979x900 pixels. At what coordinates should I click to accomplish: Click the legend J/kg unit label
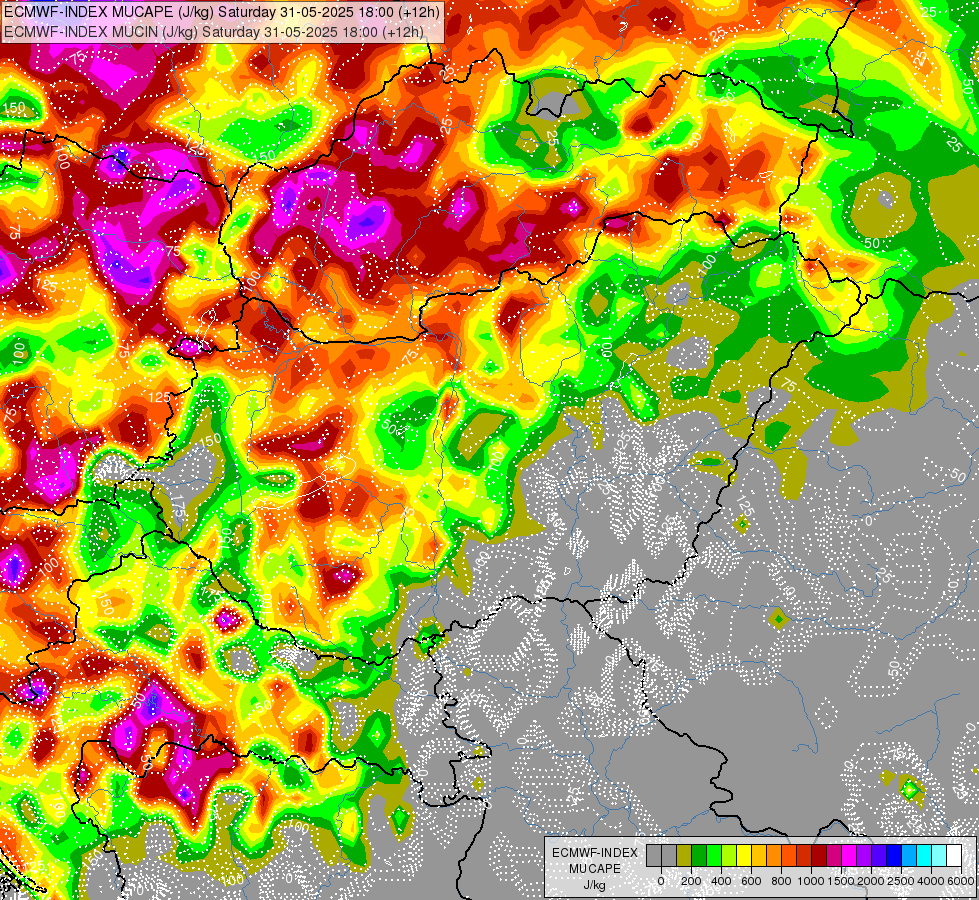[x=595, y=885]
